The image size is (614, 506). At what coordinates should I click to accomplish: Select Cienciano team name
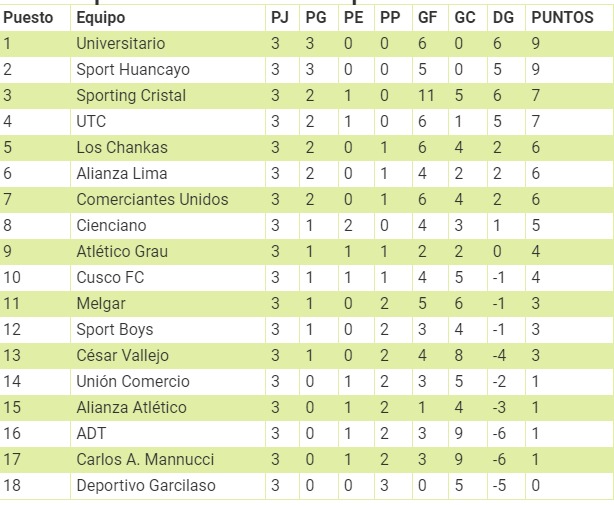(x=111, y=226)
